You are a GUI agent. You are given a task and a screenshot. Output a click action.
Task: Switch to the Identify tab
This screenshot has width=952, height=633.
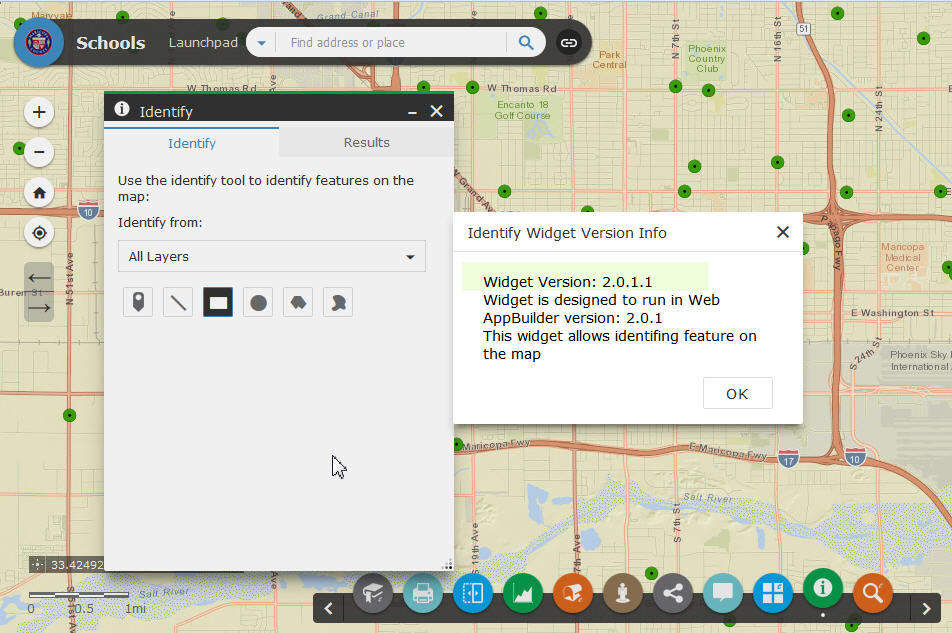[191, 143]
